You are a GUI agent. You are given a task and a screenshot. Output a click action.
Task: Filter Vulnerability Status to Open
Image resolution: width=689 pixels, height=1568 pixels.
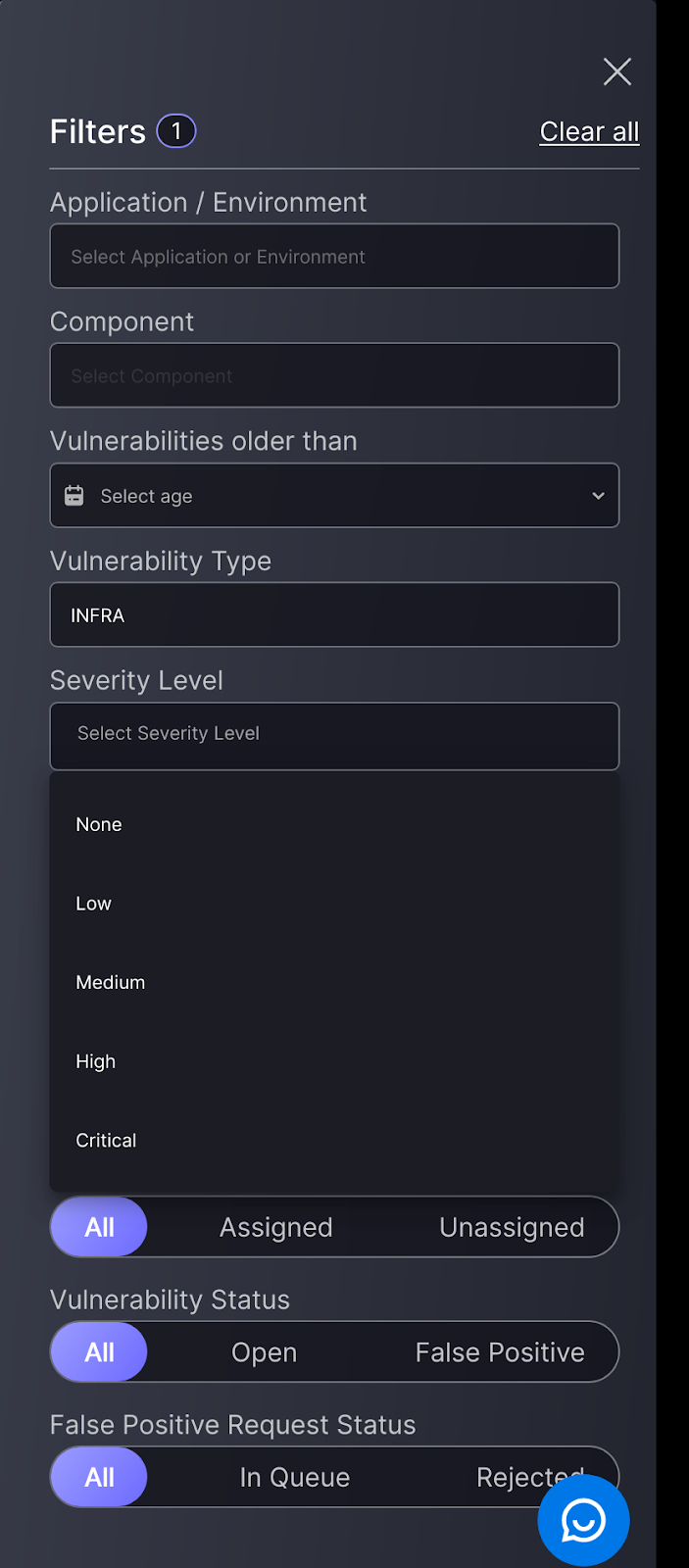tap(264, 1351)
